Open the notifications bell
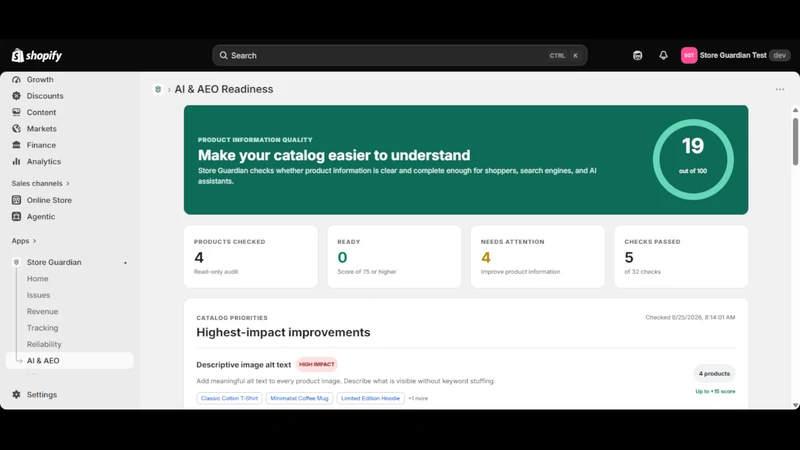The height and width of the screenshot is (450, 800). pos(663,55)
